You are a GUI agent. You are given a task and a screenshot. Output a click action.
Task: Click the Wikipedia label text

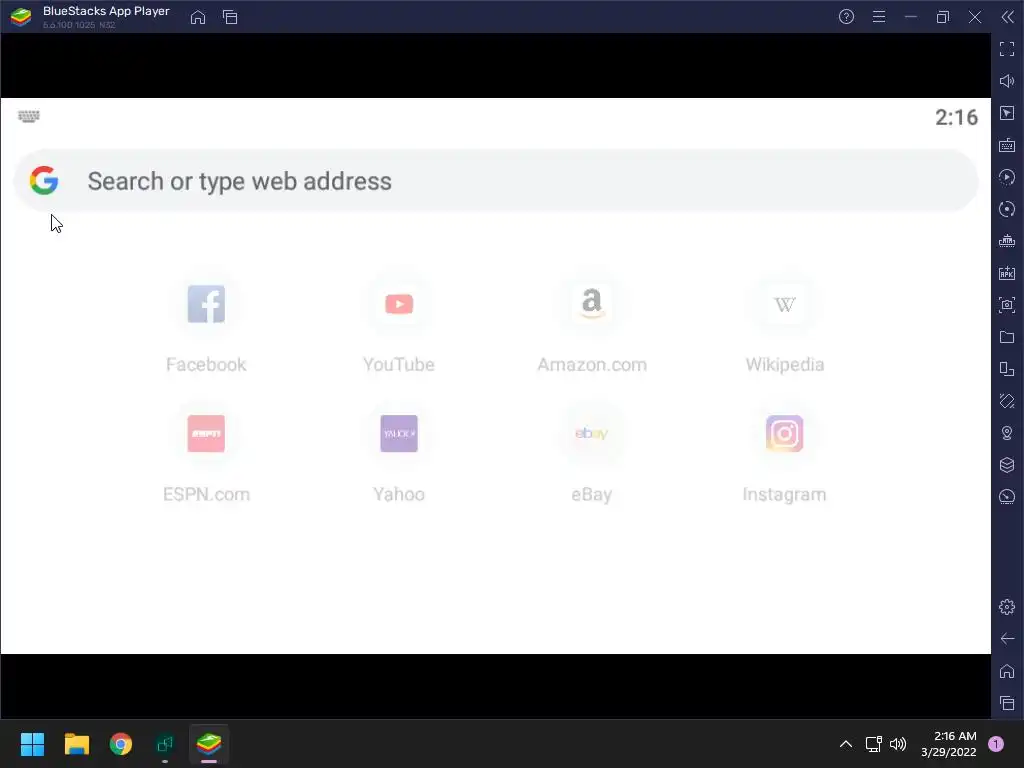[x=784, y=364]
